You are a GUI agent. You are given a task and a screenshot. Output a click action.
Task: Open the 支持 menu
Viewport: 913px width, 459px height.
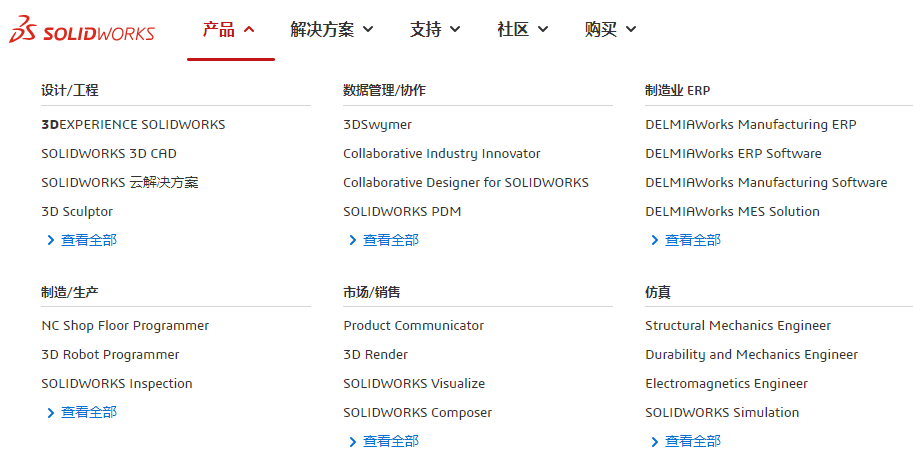(435, 29)
